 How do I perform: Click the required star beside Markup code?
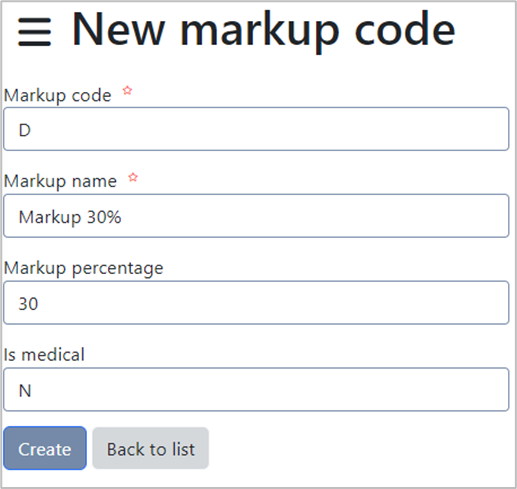pyautogui.click(x=127, y=90)
